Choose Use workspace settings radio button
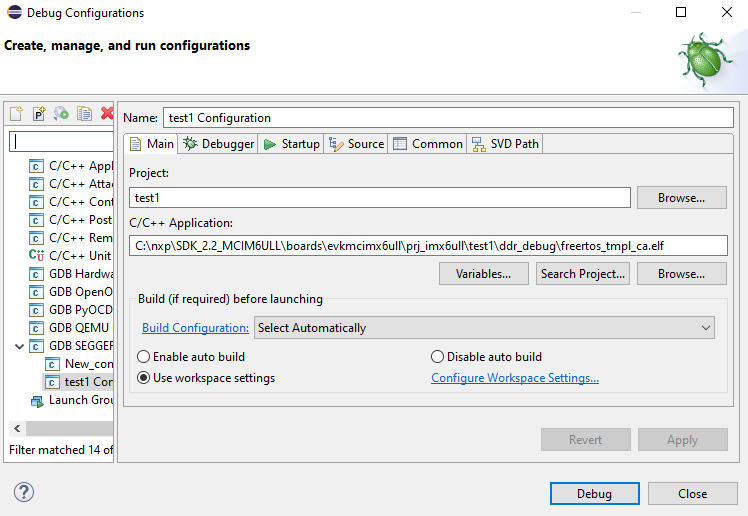 click(144, 378)
